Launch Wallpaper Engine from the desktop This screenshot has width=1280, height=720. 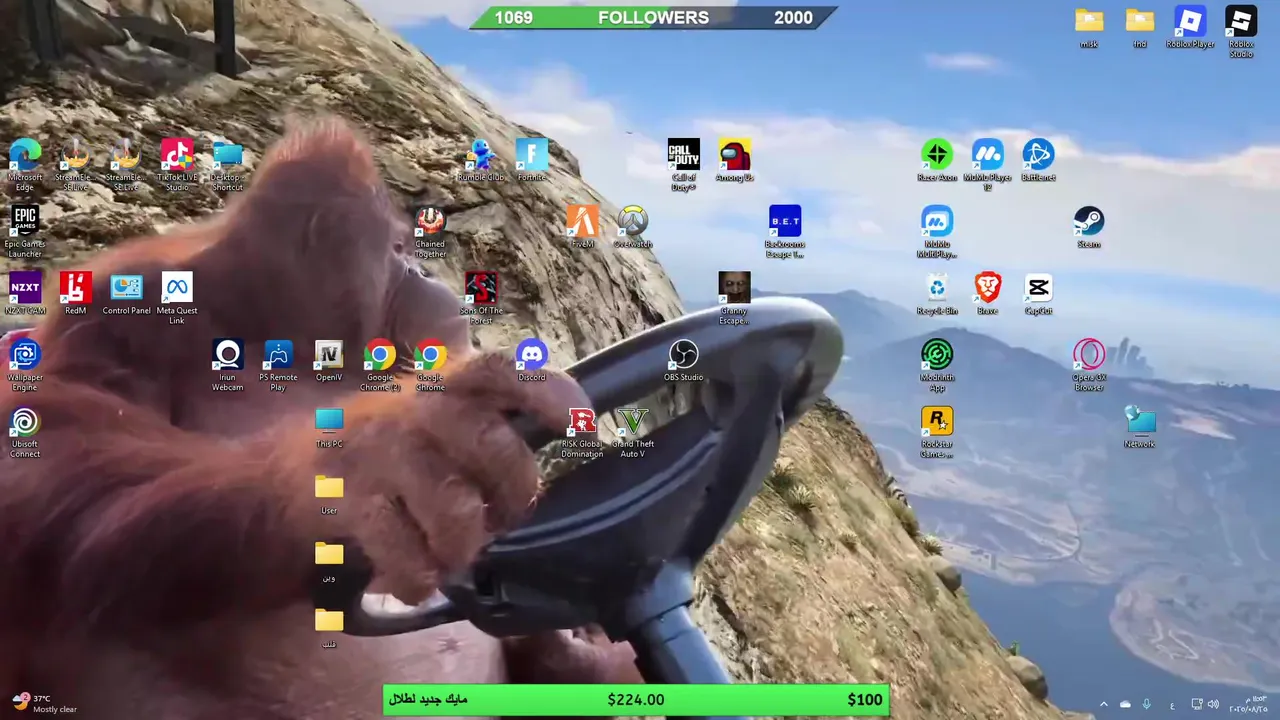[25, 365]
